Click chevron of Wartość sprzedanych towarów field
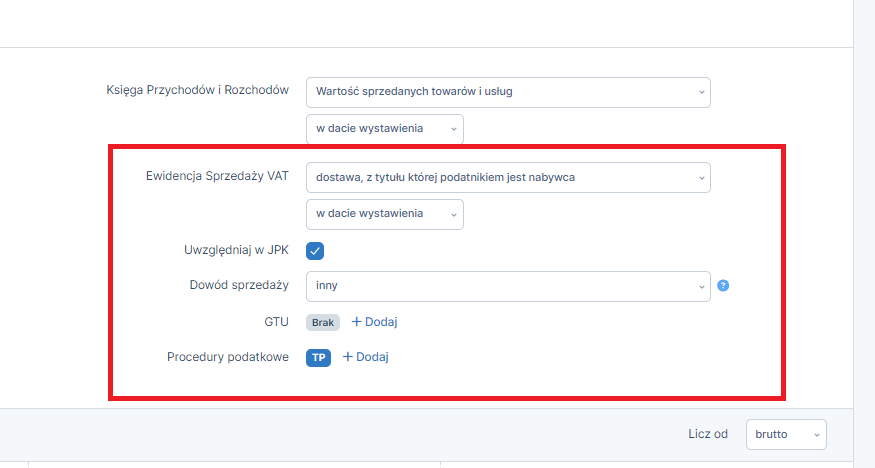 click(701, 92)
